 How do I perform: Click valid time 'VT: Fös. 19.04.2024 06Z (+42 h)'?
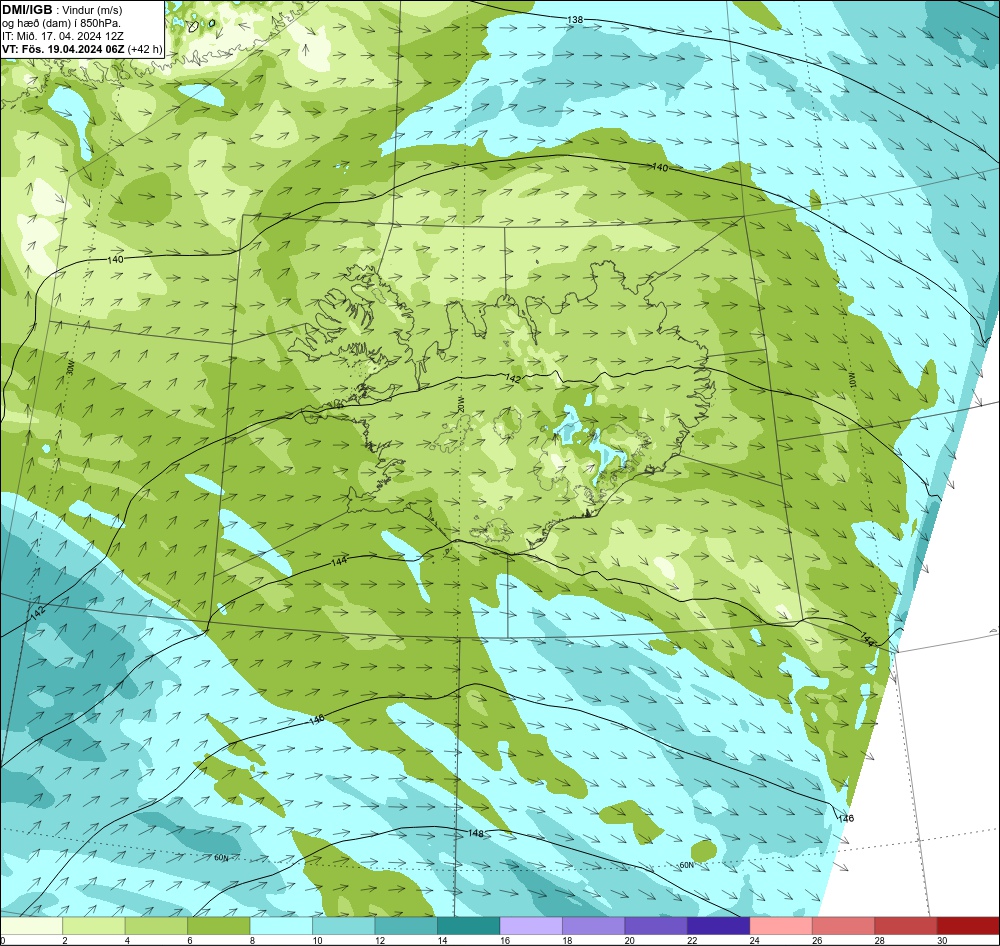[82, 48]
